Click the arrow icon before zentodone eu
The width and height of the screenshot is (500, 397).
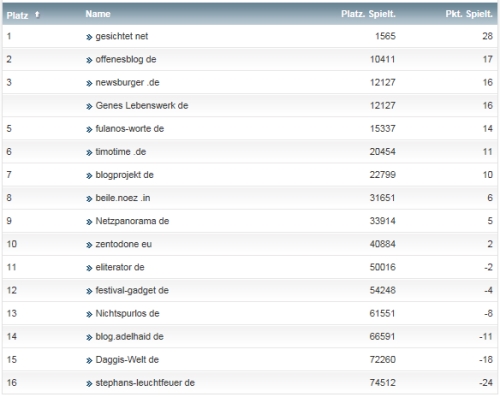[89, 245]
